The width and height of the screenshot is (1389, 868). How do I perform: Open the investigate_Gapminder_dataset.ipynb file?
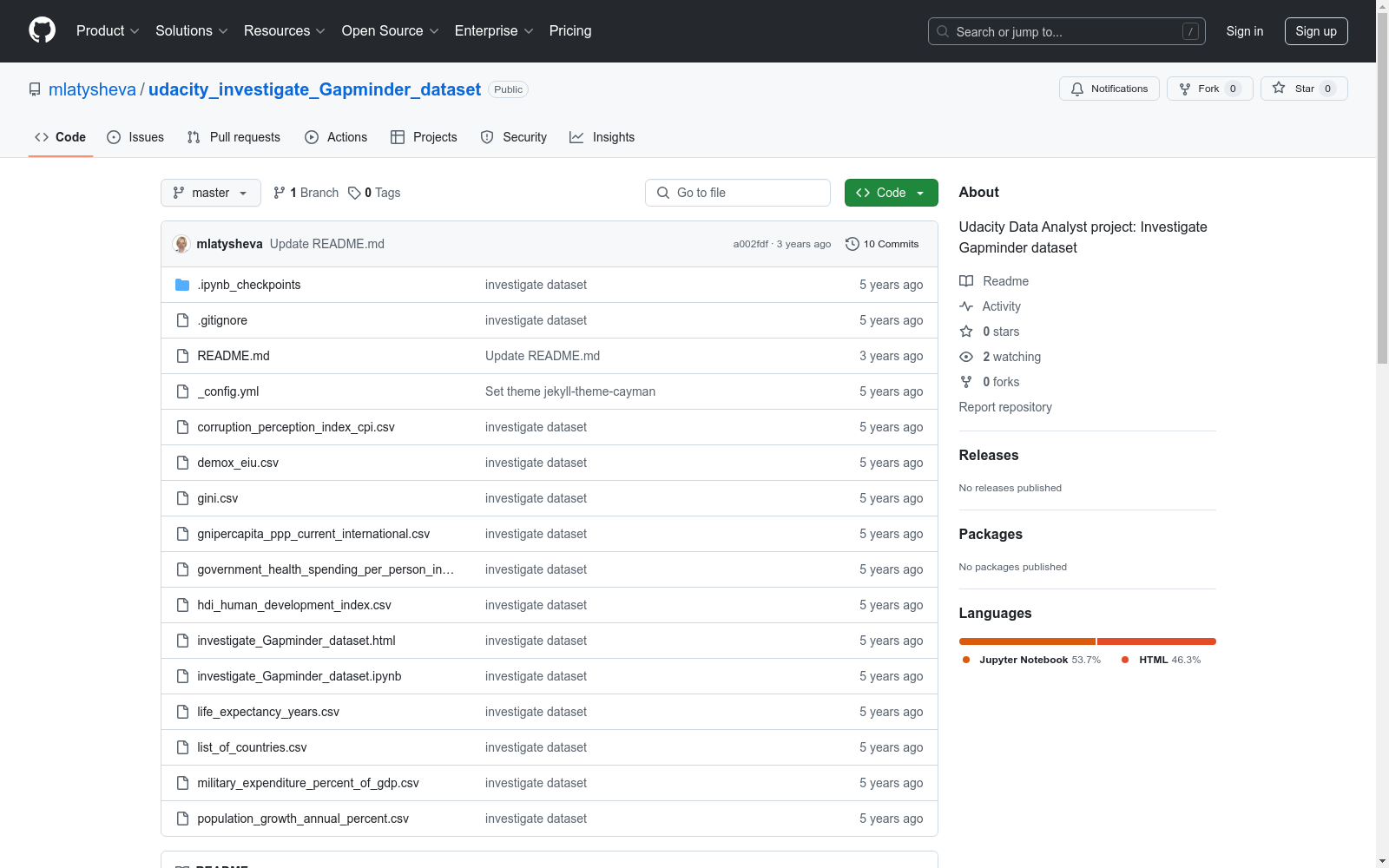click(x=300, y=676)
